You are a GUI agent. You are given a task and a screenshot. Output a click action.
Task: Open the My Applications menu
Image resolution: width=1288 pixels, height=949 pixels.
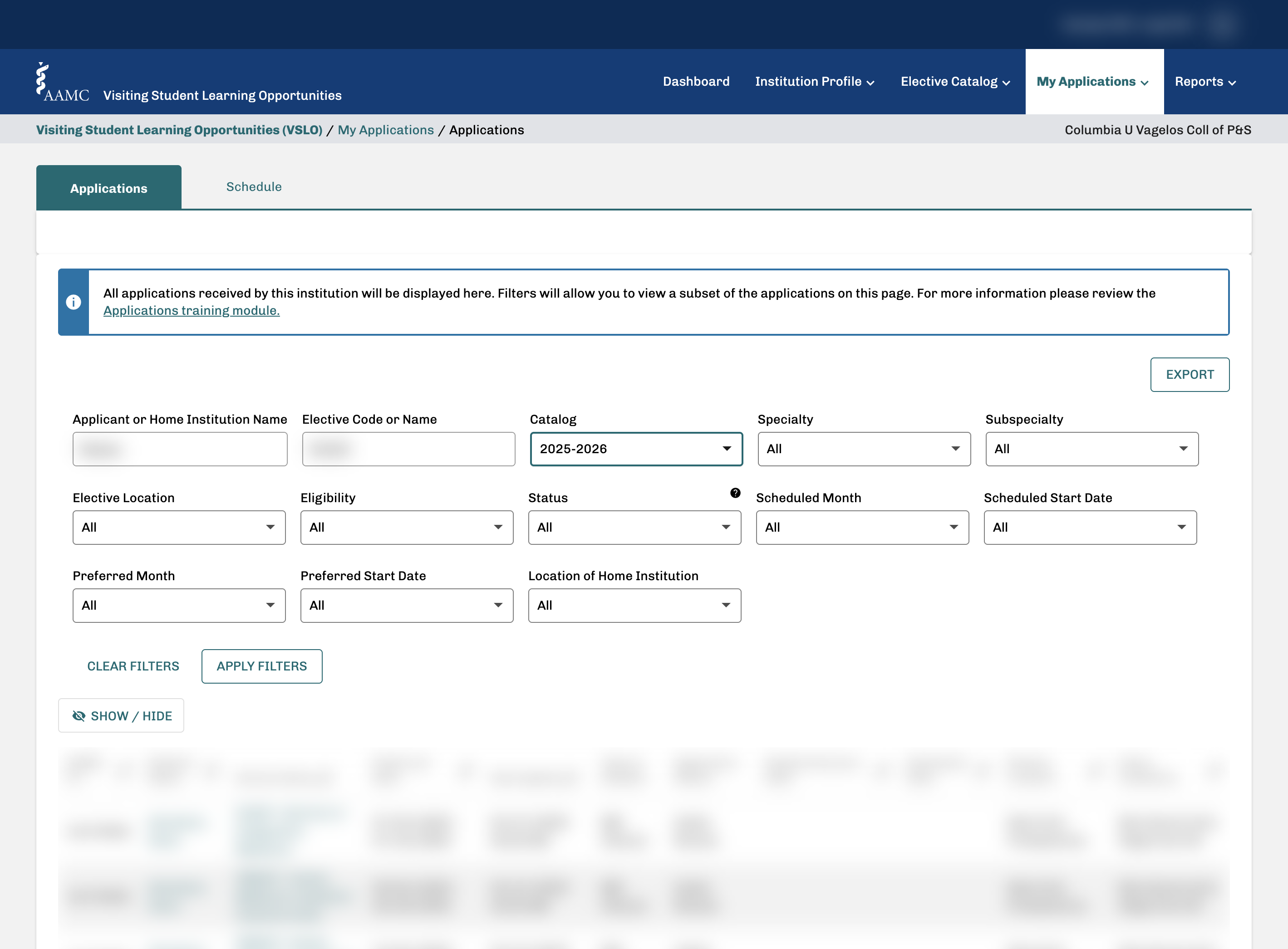tap(1094, 82)
